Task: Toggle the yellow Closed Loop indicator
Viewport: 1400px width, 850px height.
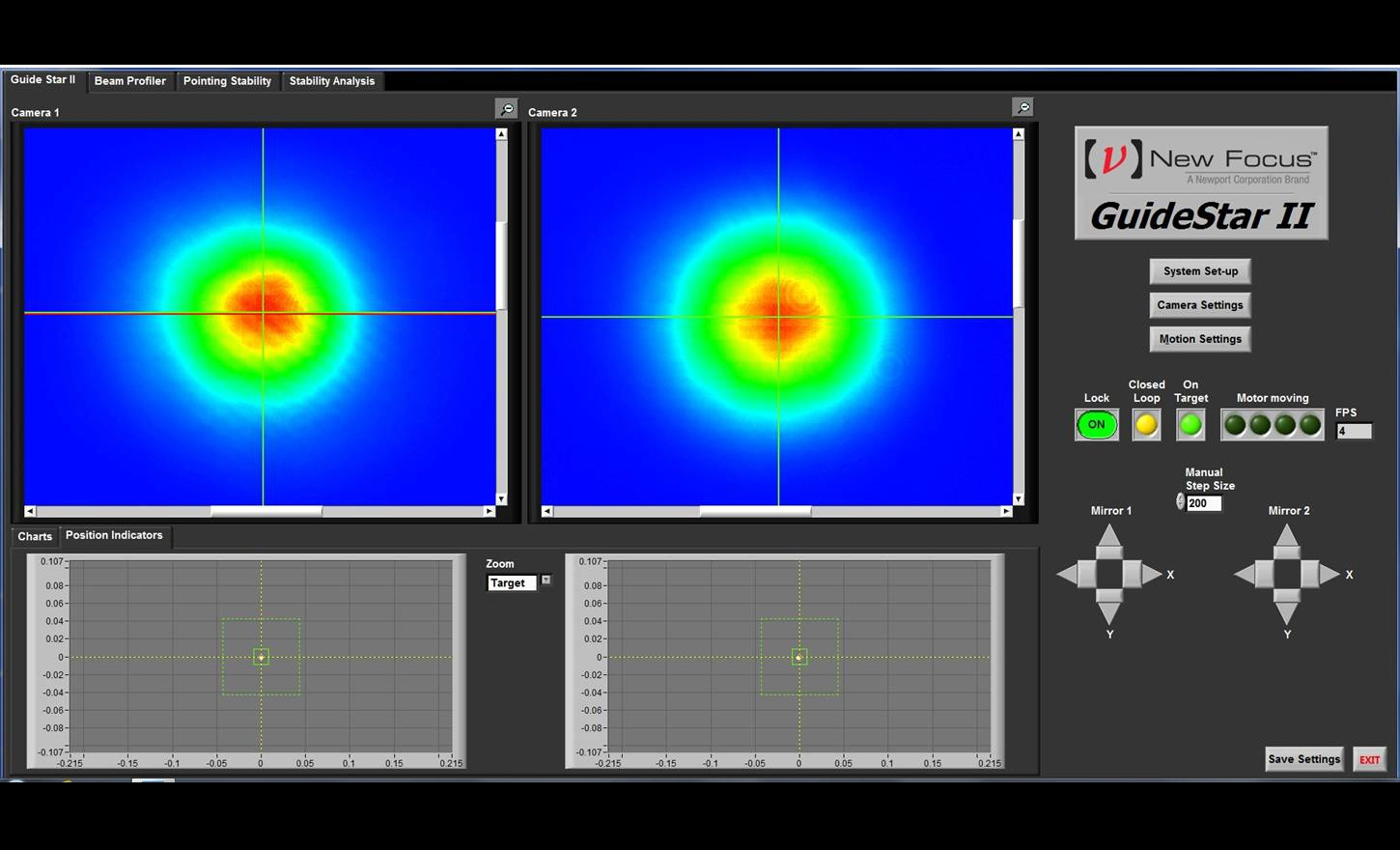Action: [1146, 424]
